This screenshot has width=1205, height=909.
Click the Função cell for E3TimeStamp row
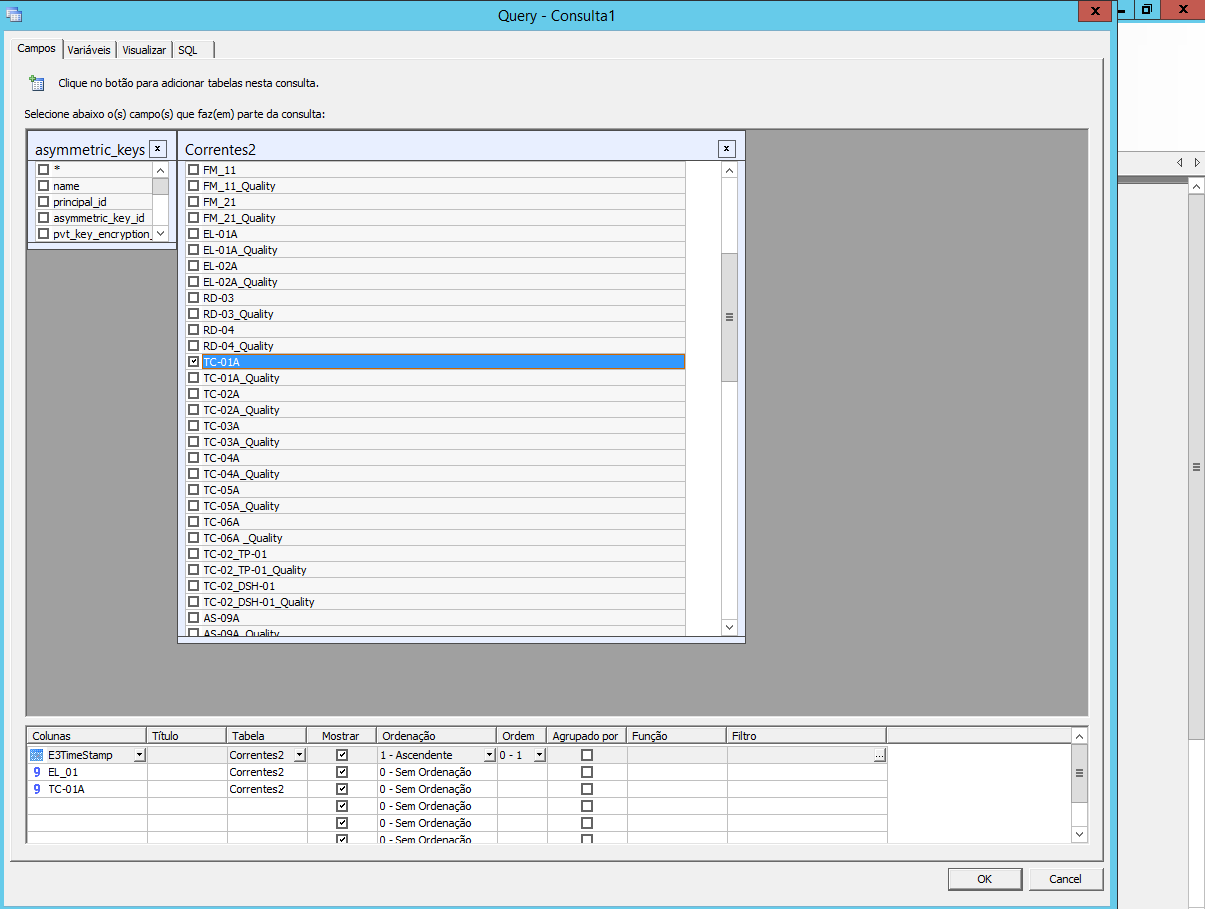click(677, 755)
